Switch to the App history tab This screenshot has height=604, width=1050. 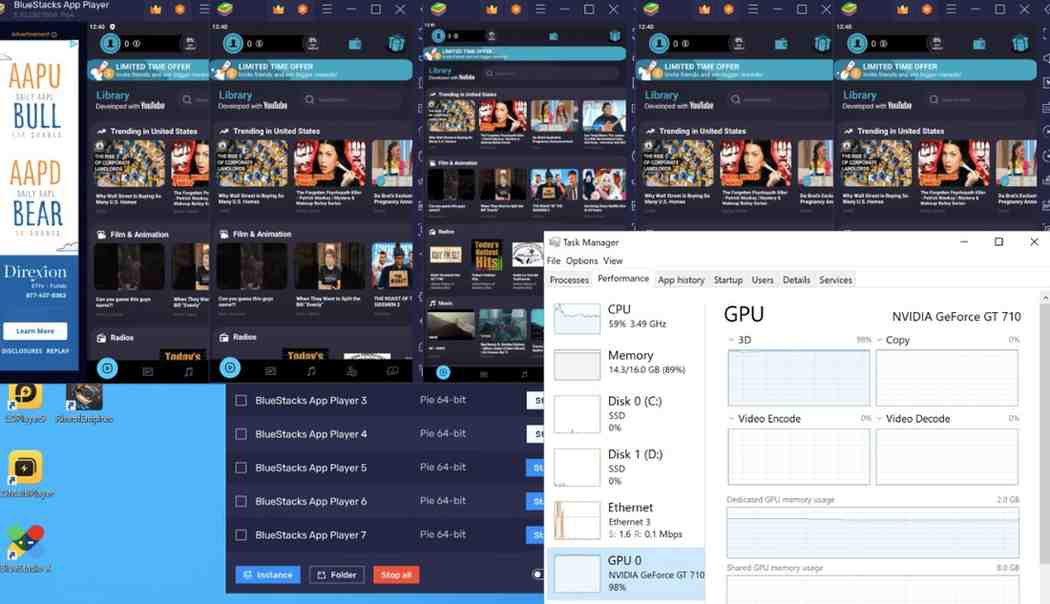681,280
